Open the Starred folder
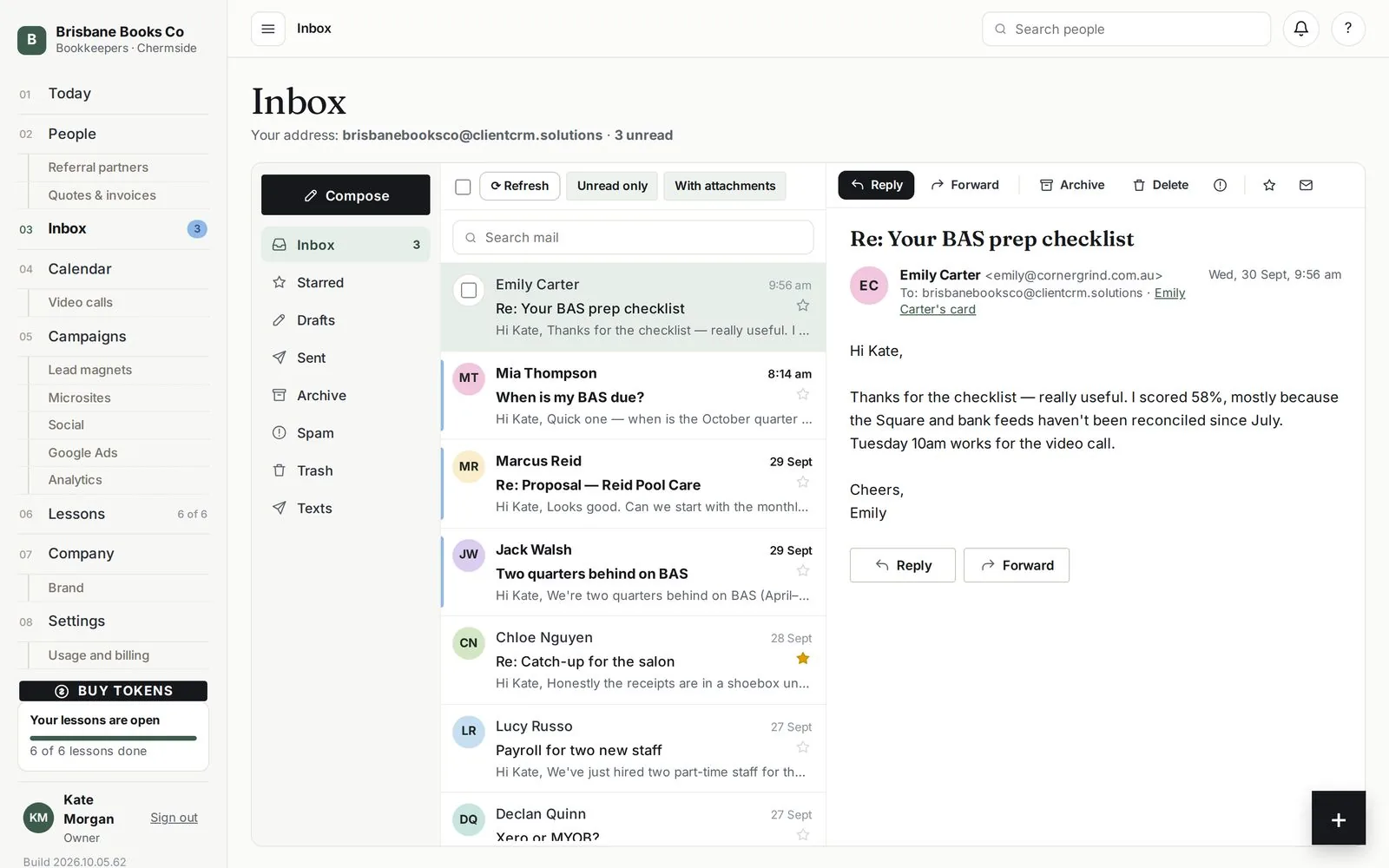The width and height of the screenshot is (1389, 868). [x=346, y=282]
